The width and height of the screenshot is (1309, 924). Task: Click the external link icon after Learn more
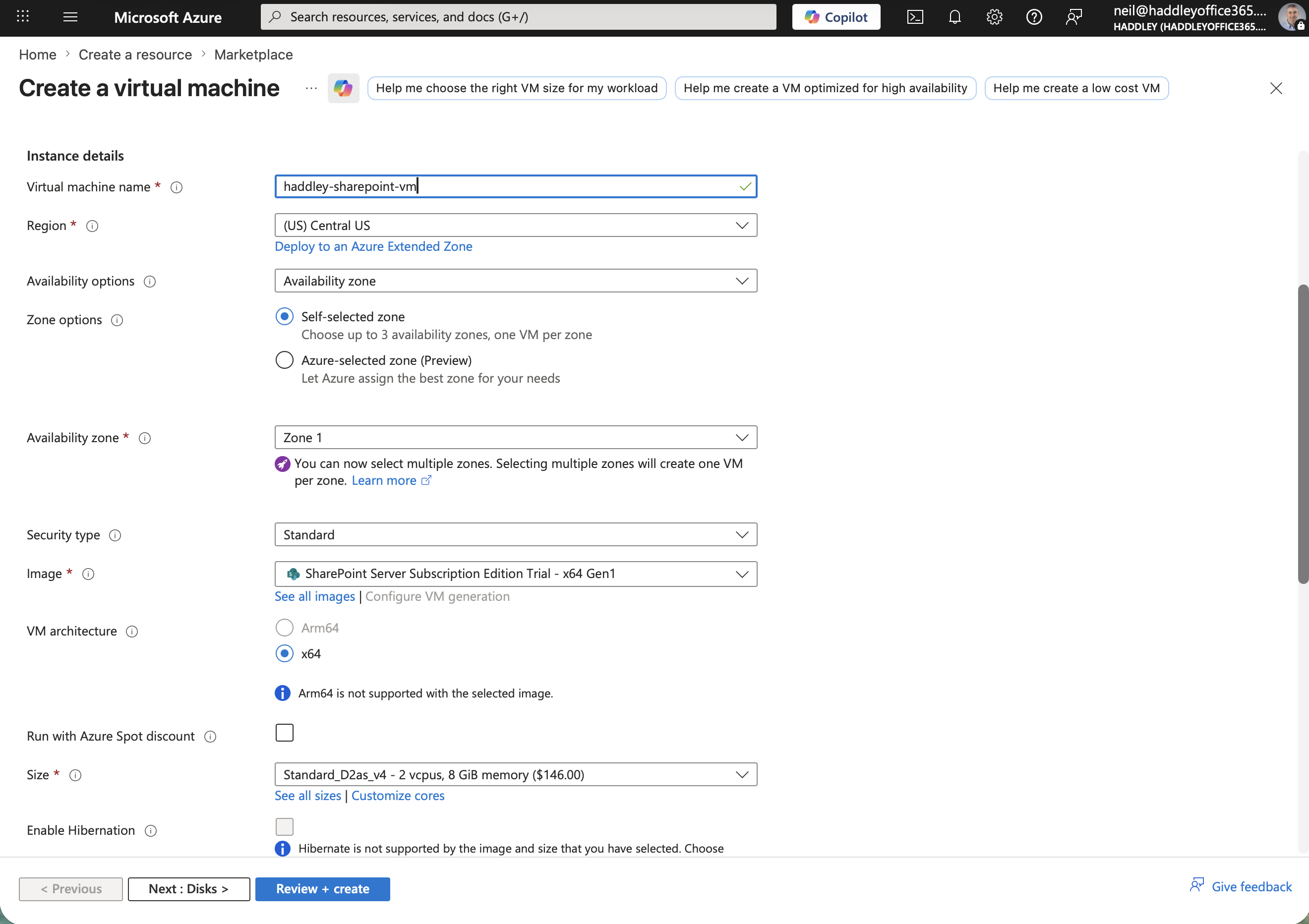coord(426,480)
